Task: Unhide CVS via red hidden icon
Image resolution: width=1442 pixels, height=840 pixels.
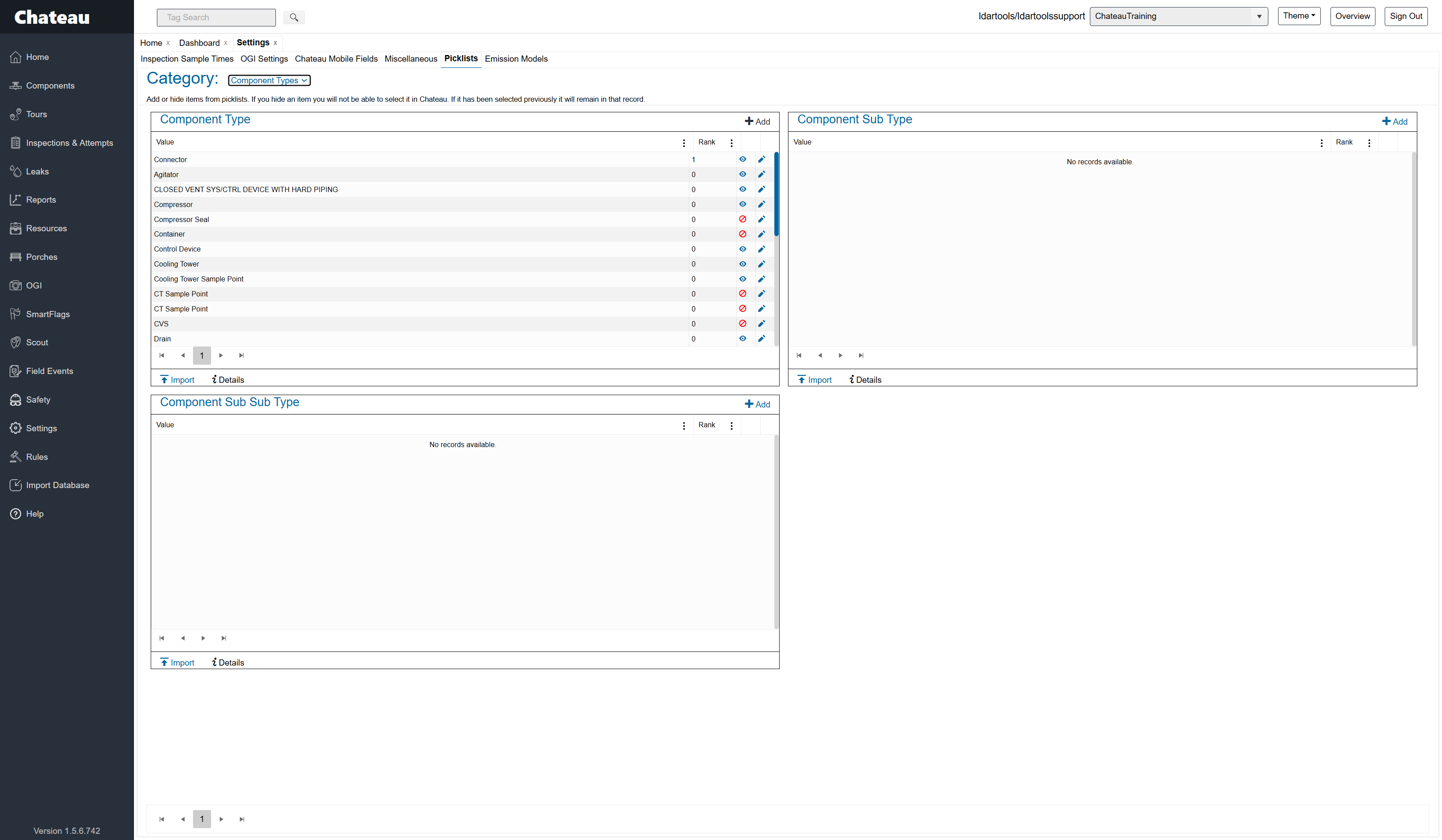Action: click(x=743, y=324)
